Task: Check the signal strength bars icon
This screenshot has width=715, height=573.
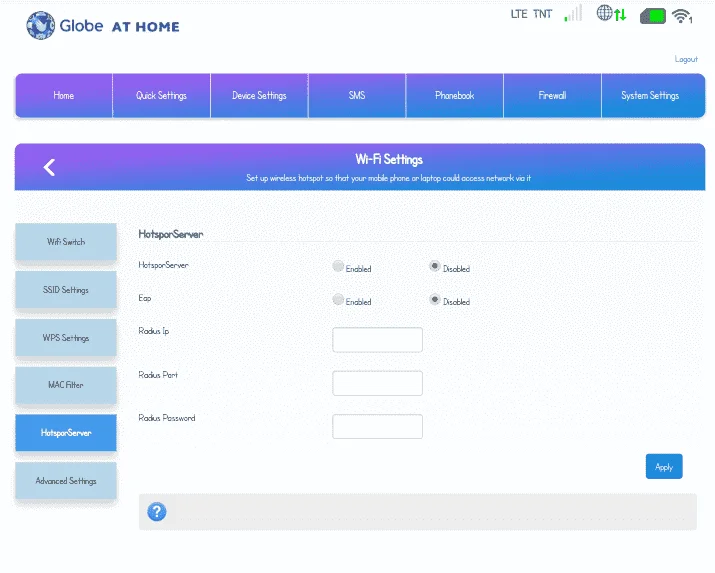Action: (x=573, y=13)
